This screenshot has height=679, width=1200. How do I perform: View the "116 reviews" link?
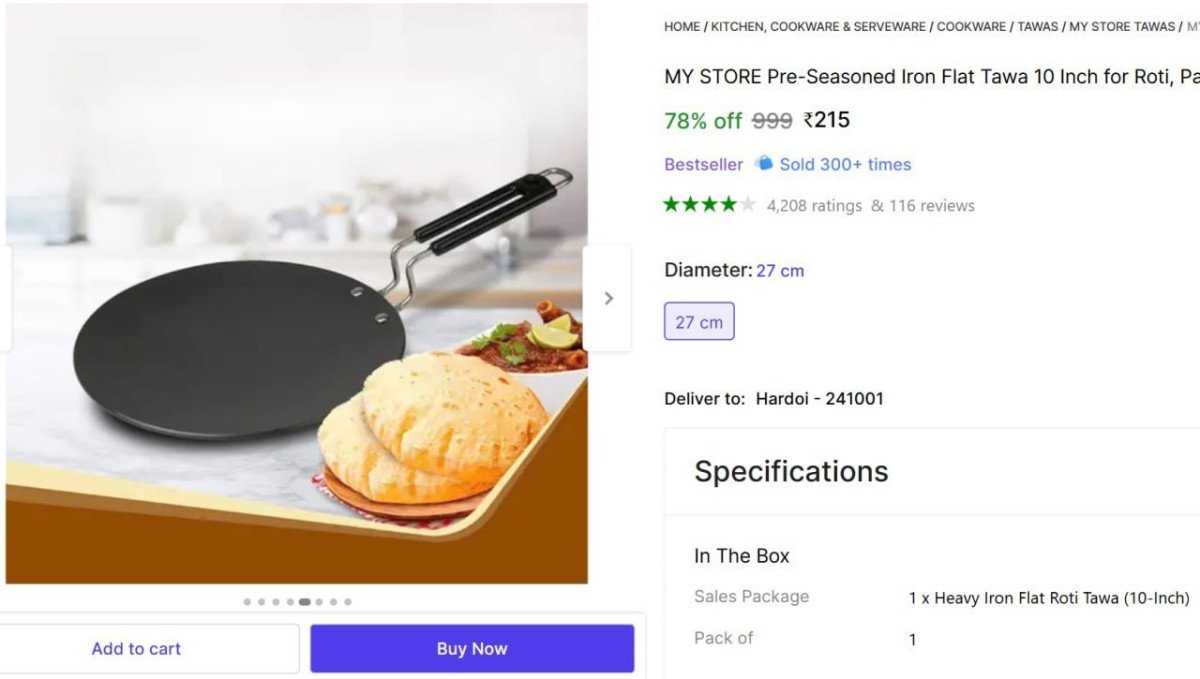tap(933, 205)
